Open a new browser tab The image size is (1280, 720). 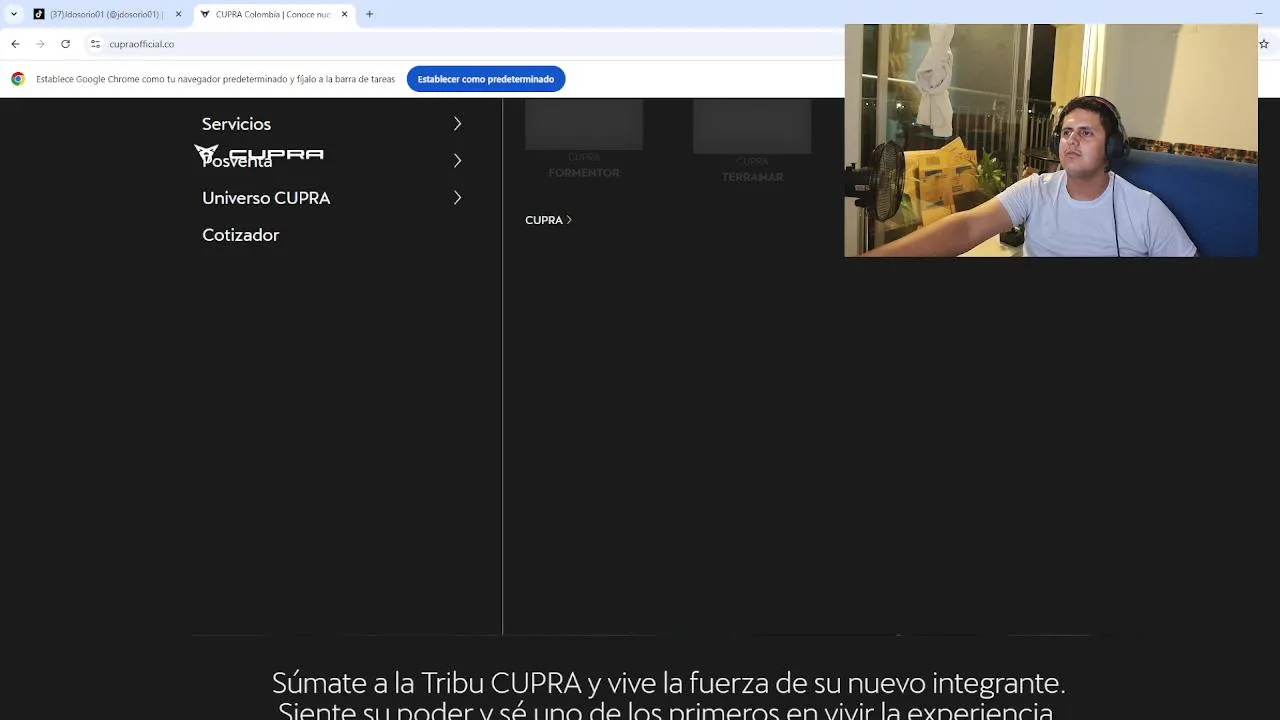pos(369,14)
